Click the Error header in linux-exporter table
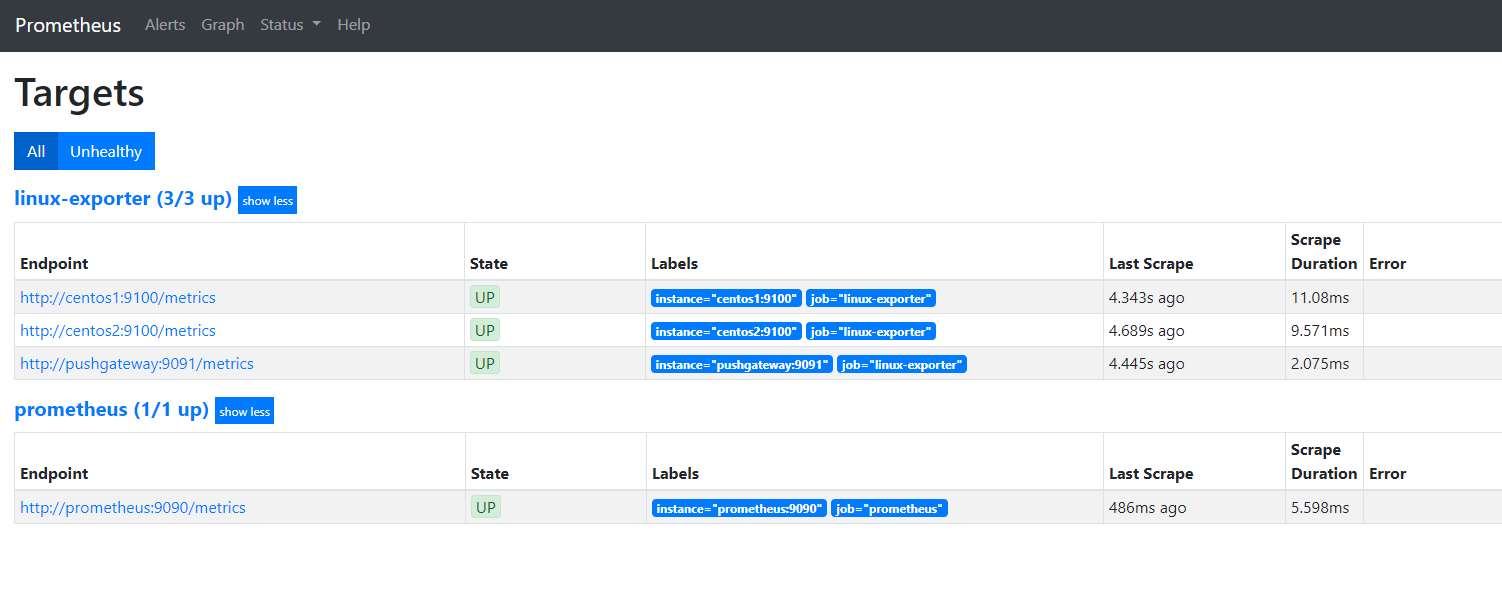Image resolution: width=1502 pixels, height=597 pixels. click(1387, 264)
